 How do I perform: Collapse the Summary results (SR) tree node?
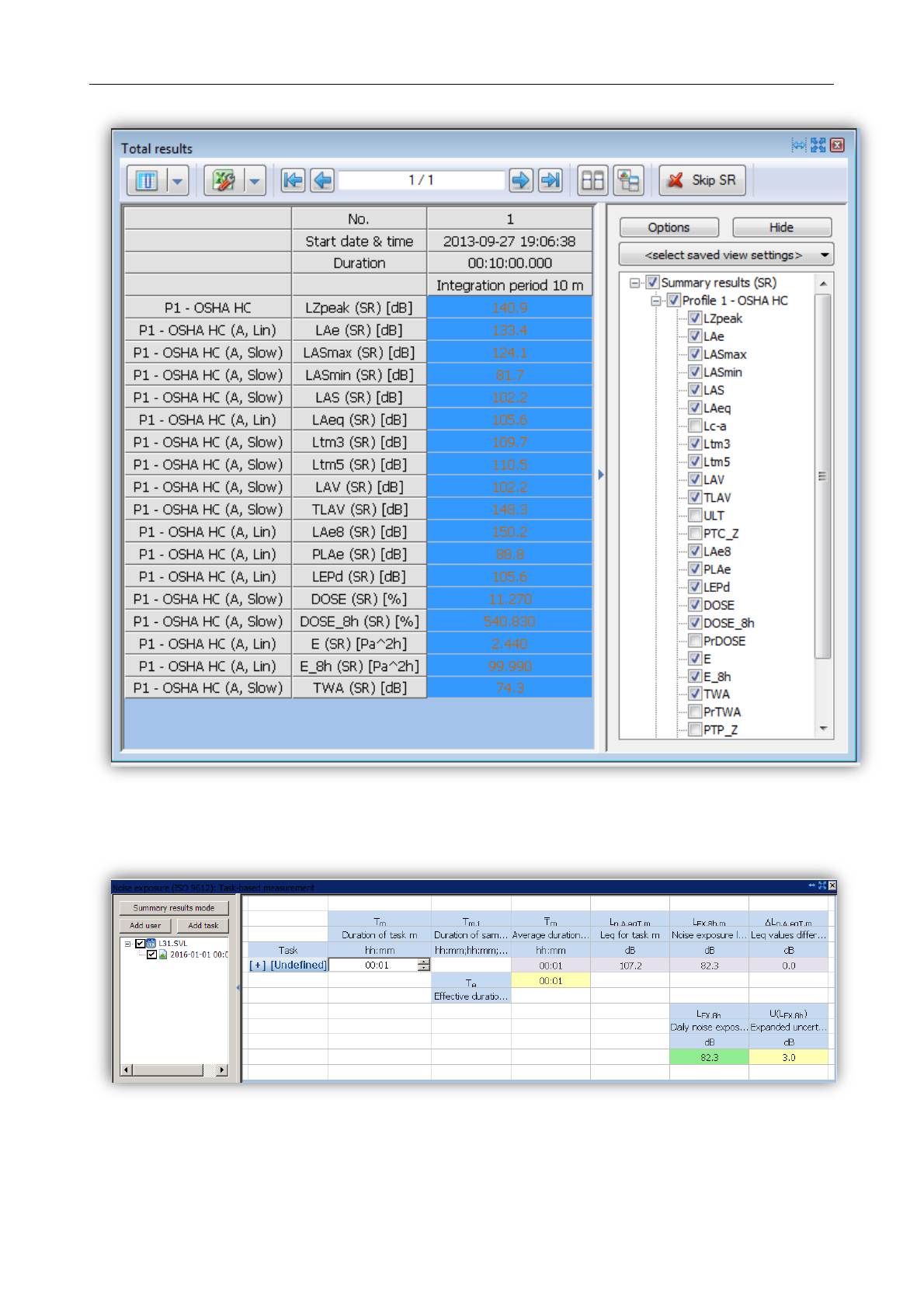pyautogui.click(x=635, y=283)
